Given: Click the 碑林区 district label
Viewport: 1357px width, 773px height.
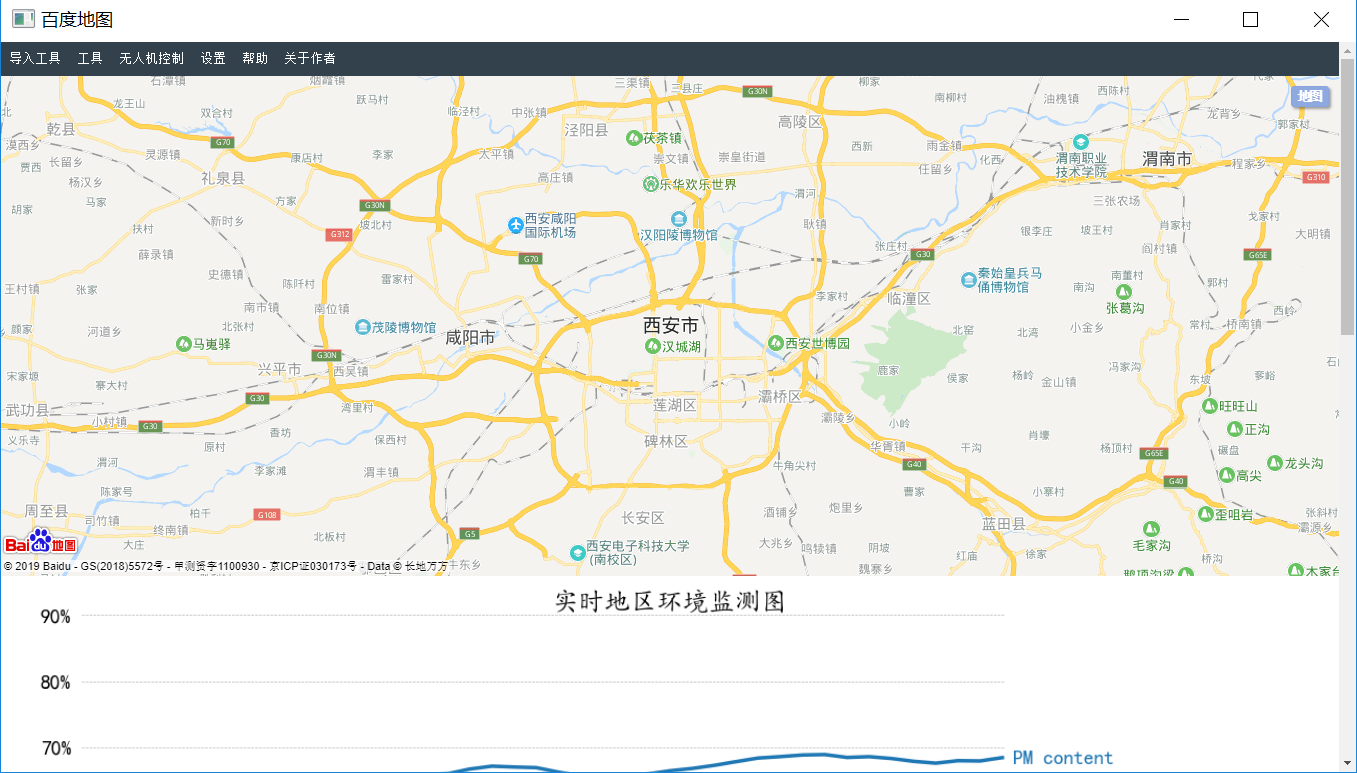Looking at the screenshot, I should click(x=666, y=441).
